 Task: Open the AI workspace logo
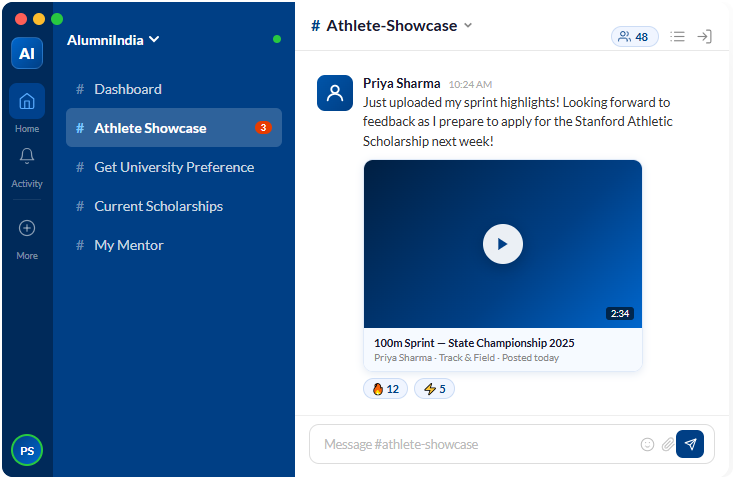tap(27, 53)
